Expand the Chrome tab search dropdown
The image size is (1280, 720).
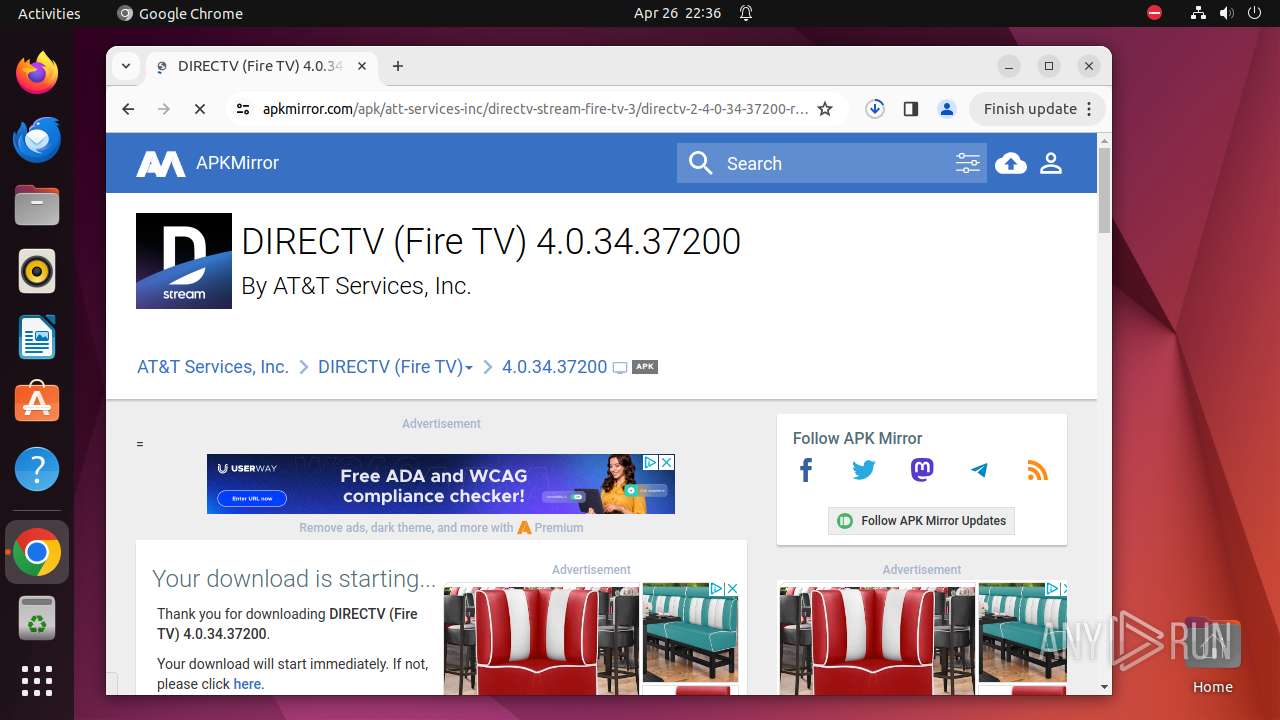pos(125,66)
